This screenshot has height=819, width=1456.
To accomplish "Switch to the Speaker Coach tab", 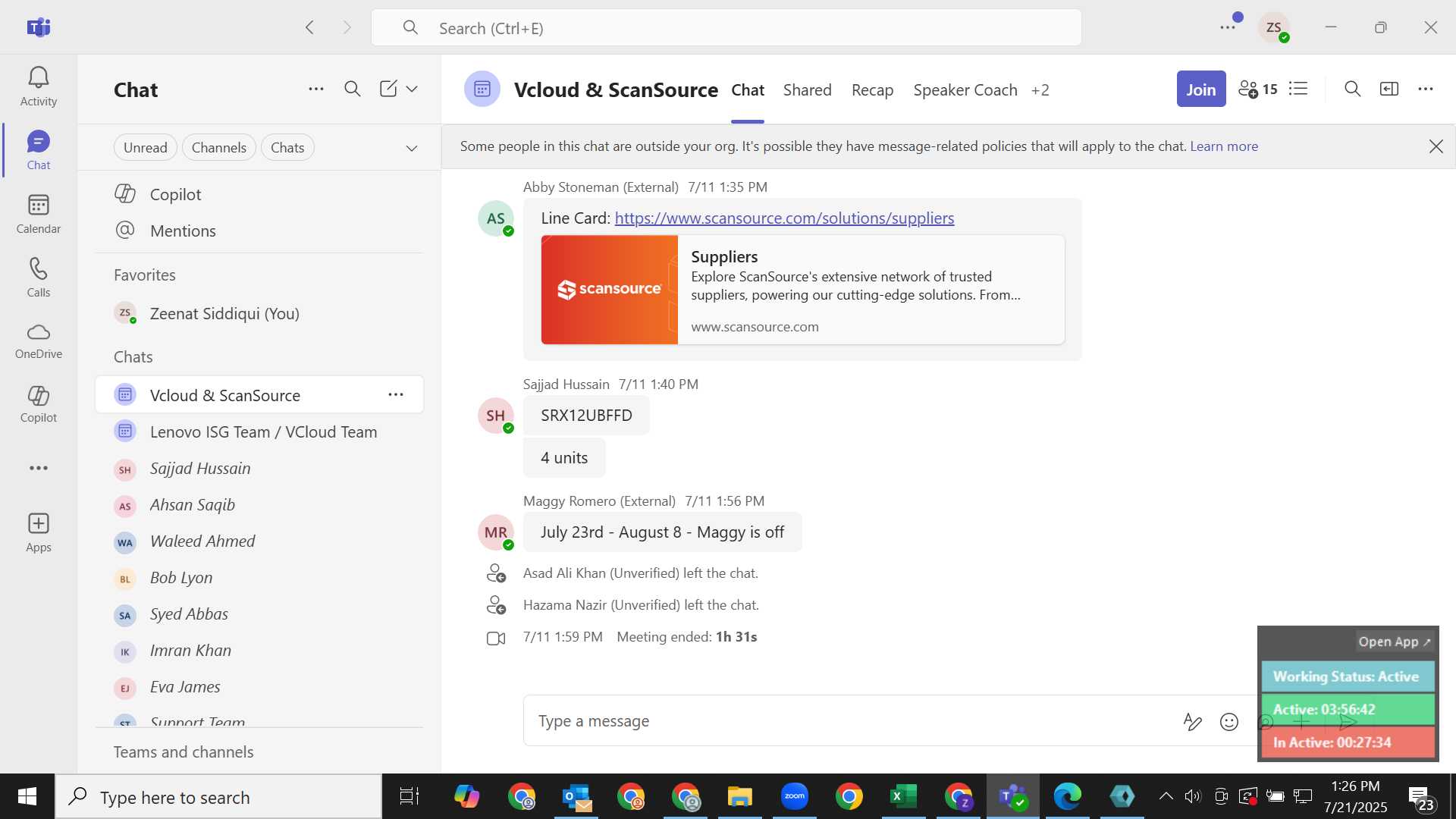I will pyautogui.click(x=965, y=89).
